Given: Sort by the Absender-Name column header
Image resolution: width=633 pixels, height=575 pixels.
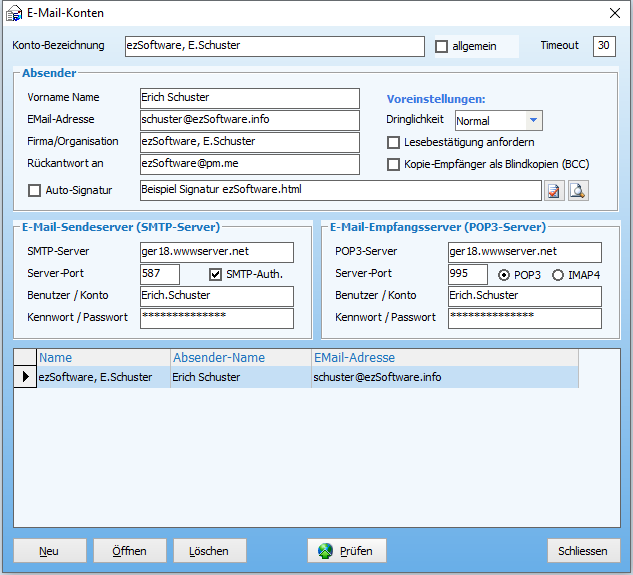Looking at the screenshot, I should click(x=239, y=357).
